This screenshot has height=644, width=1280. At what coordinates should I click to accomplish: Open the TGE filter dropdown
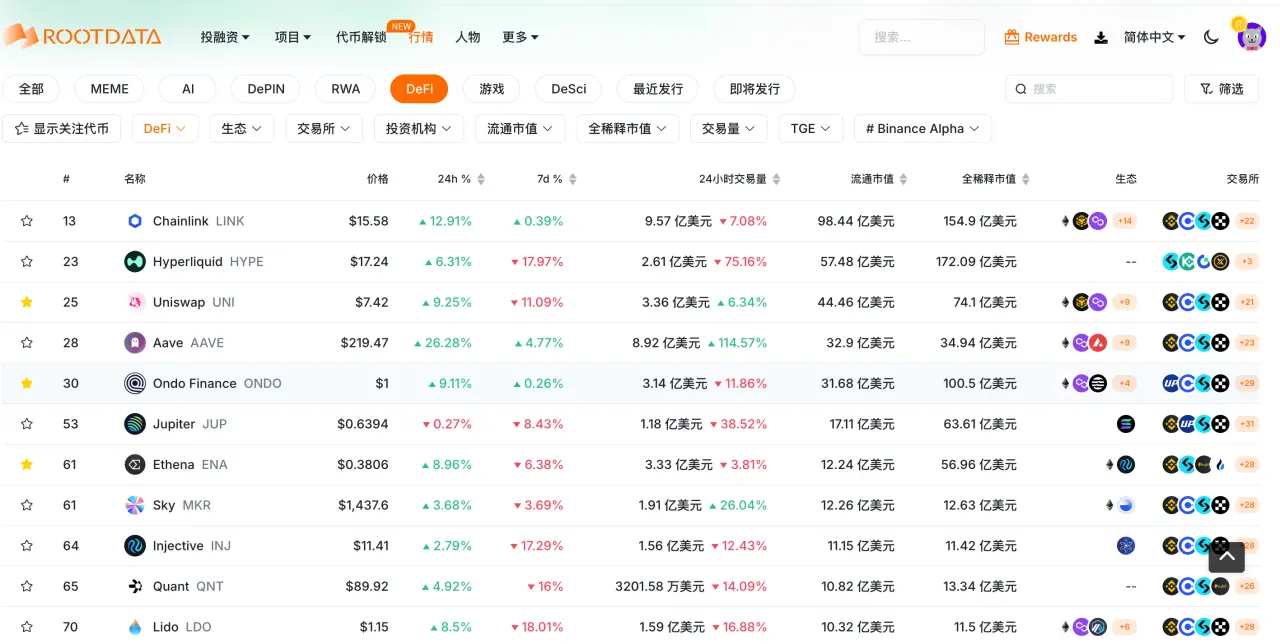tap(811, 129)
